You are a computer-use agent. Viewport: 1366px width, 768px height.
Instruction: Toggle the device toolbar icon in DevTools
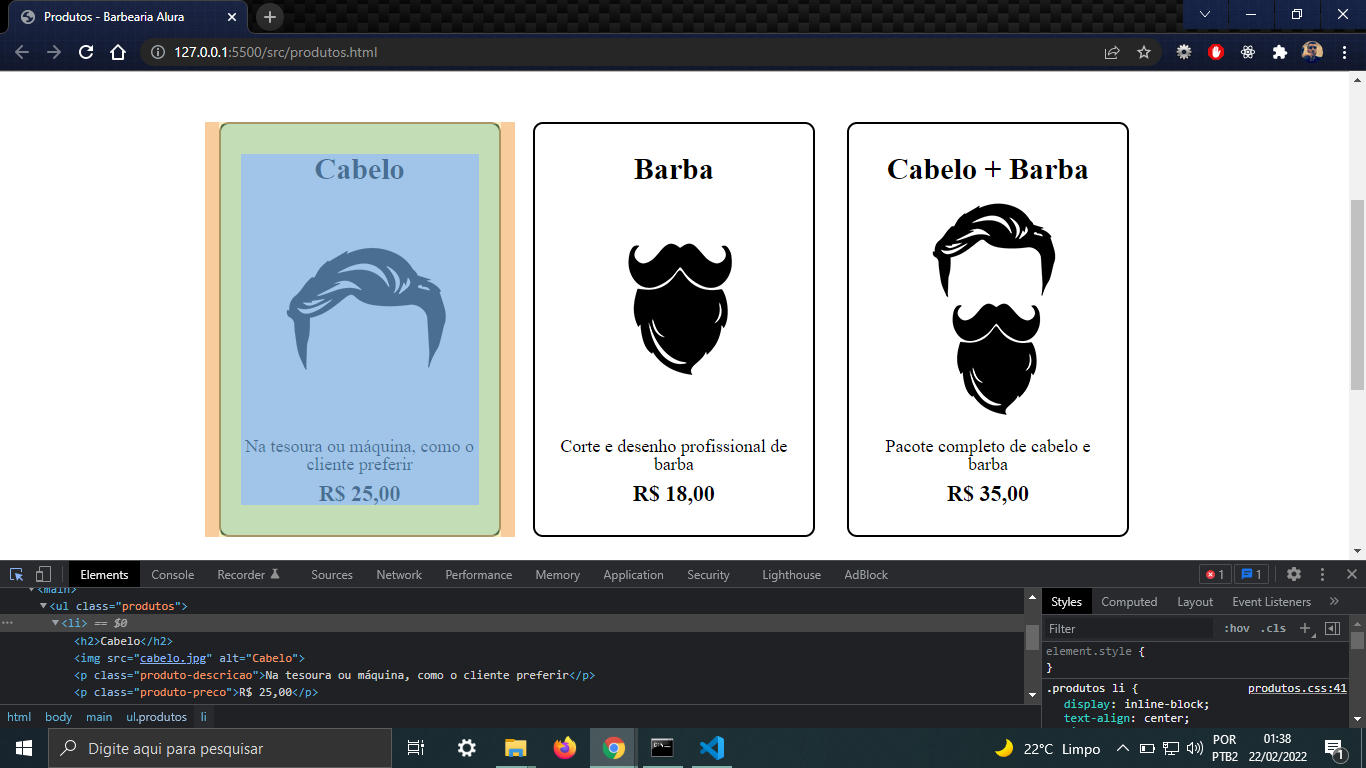click(x=43, y=574)
